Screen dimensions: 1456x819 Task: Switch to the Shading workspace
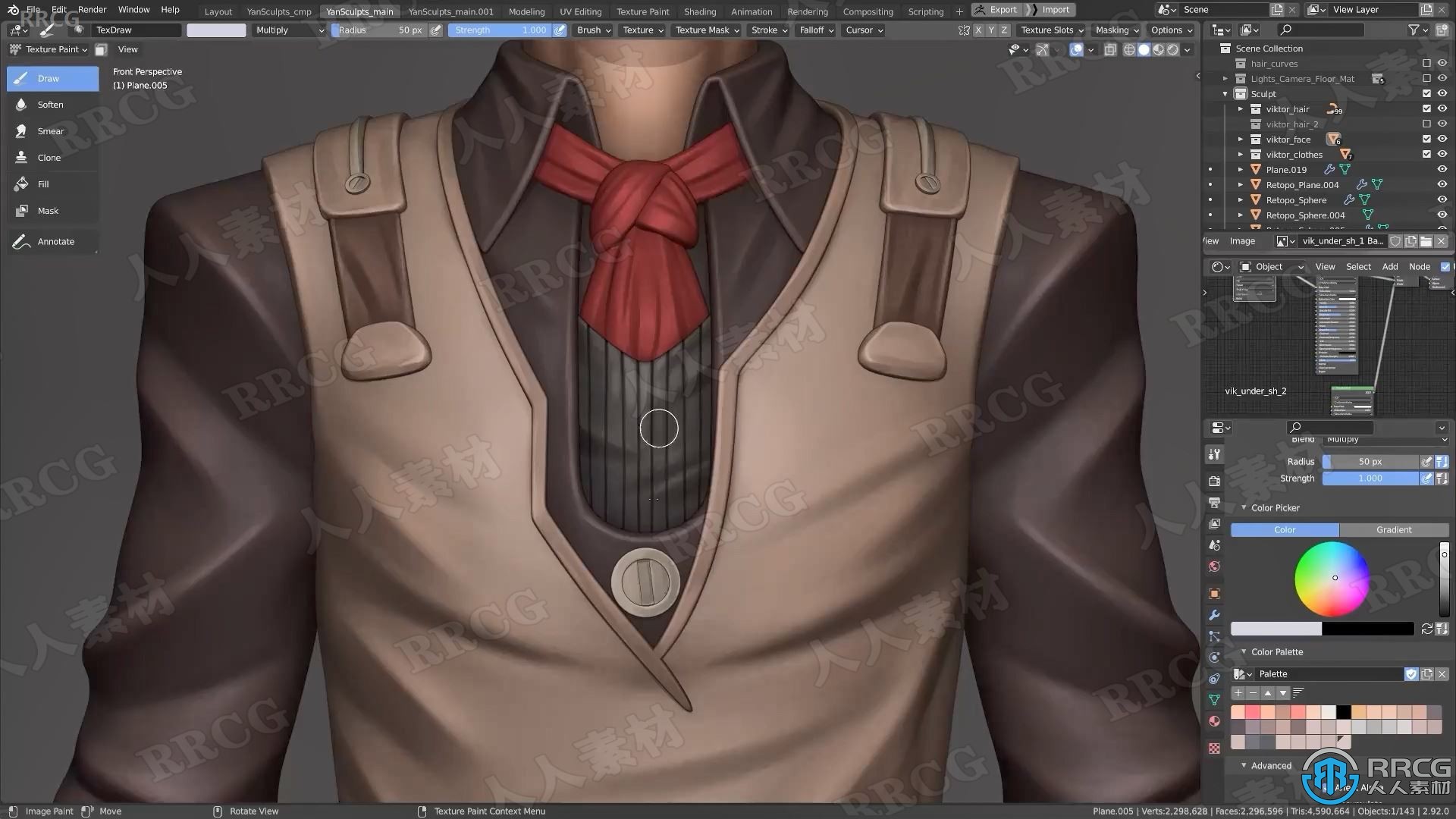click(x=699, y=11)
